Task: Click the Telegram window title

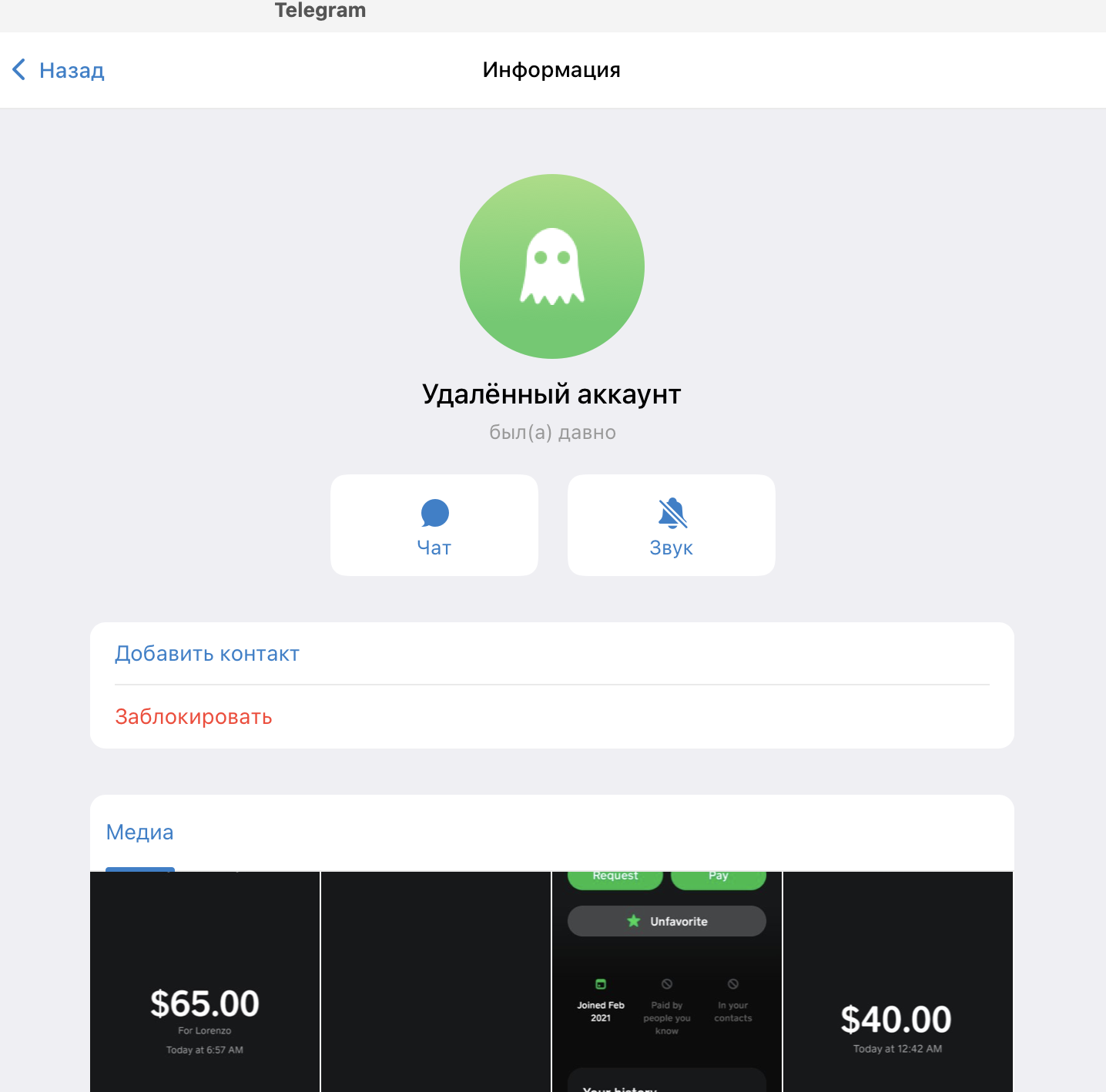Action: 320,10
